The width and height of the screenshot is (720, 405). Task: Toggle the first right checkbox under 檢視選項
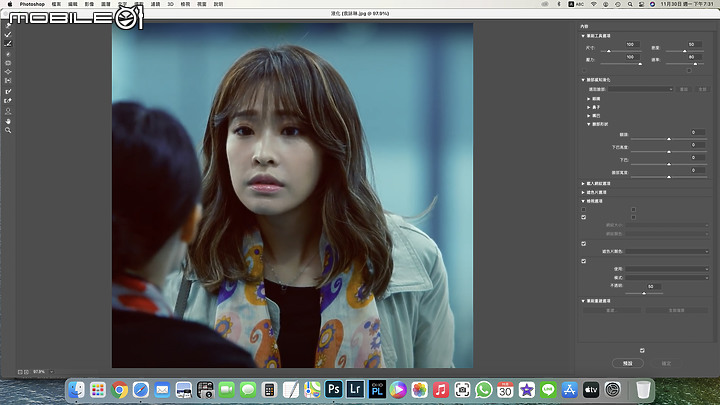tap(633, 209)
